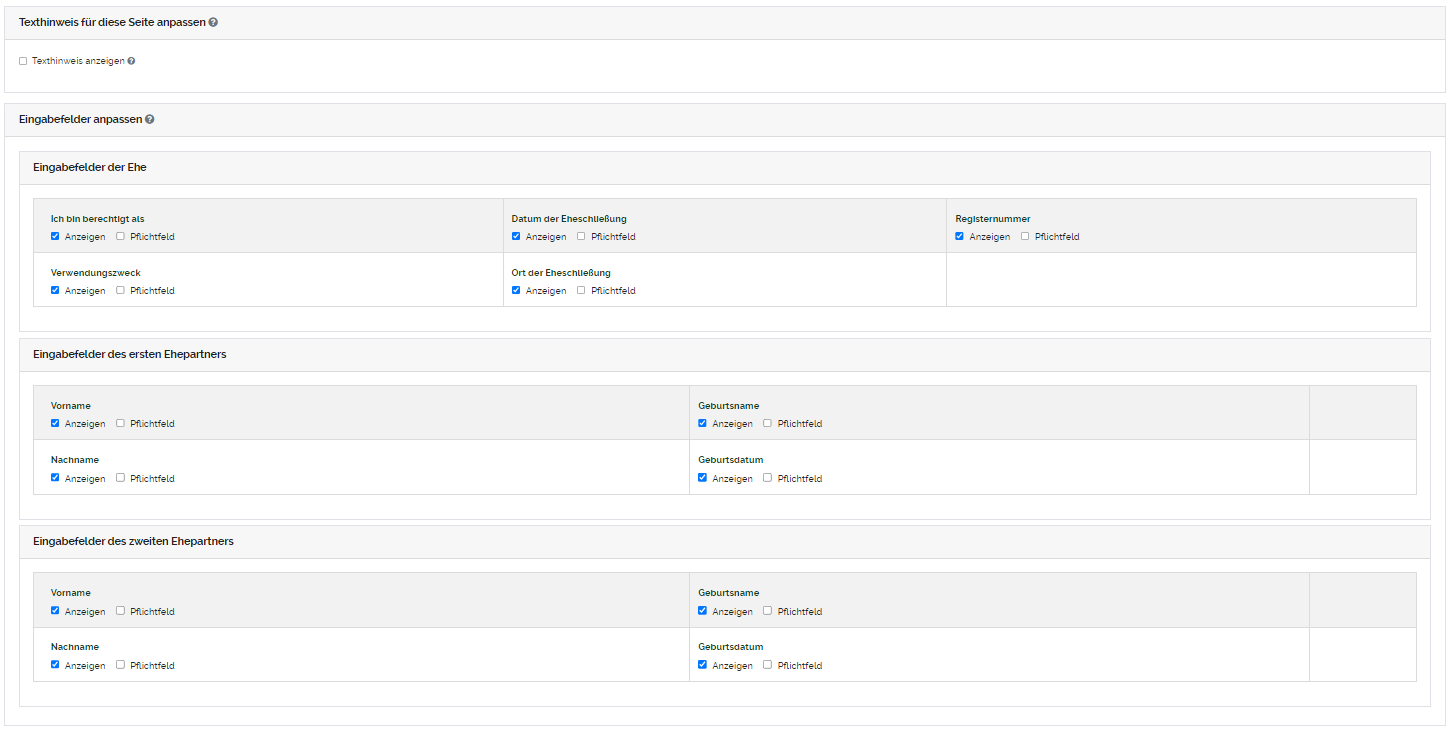Disable Anzeigen for 'Verwendungszweck'
Screen dimensions: 1449x730
55,290
